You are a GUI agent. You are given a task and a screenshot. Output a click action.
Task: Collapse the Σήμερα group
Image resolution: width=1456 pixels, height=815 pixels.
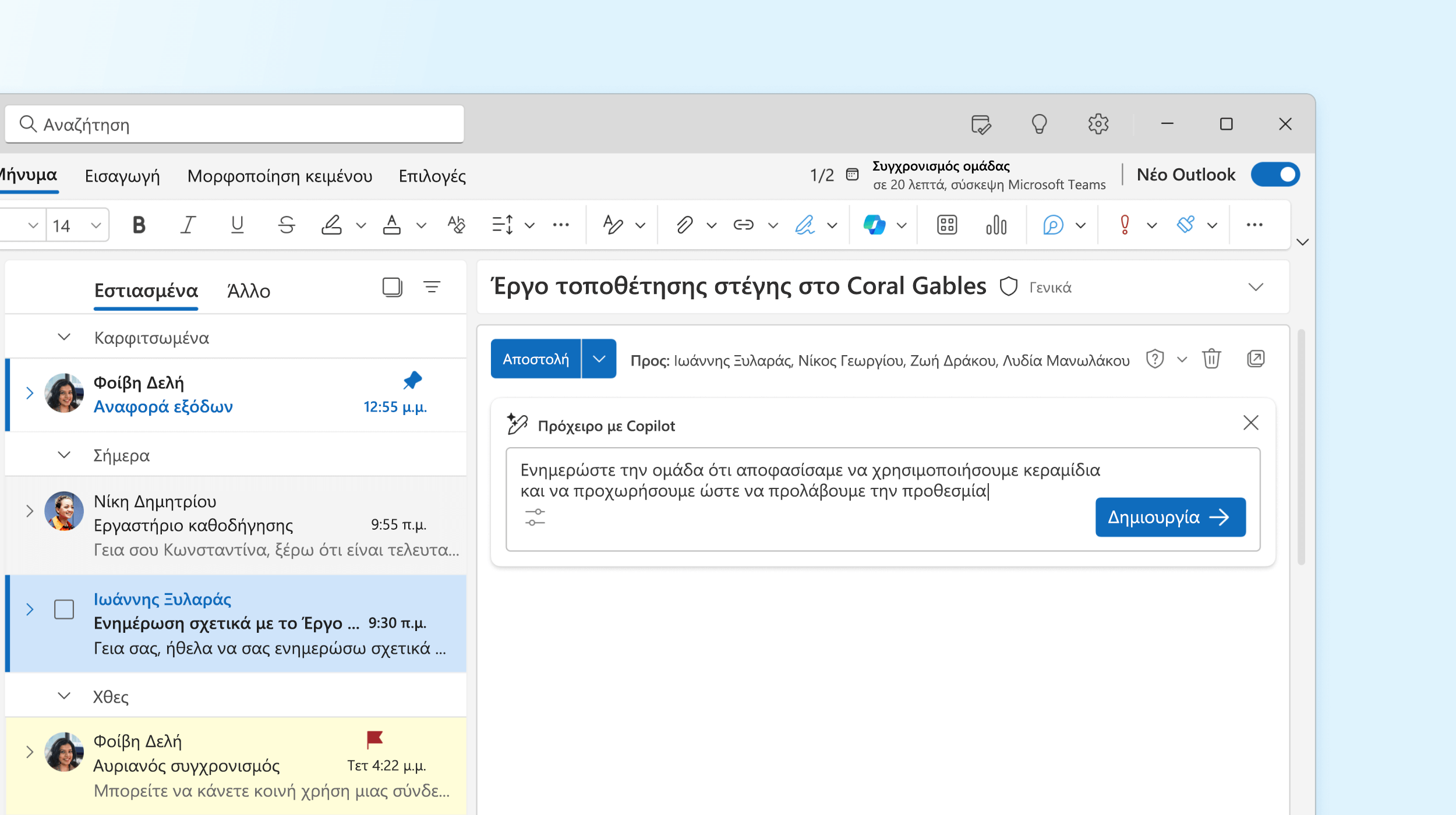pyautogui.click(x=64, y=455)
